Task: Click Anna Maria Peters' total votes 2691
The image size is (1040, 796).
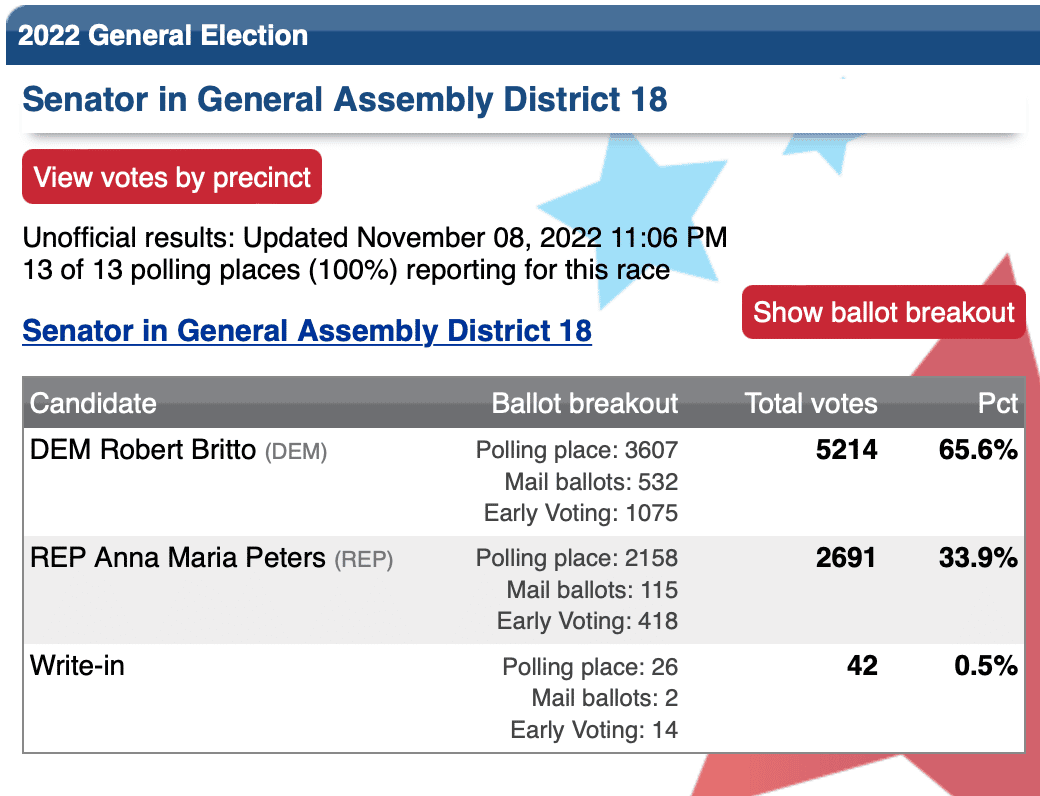Action: [846, 558]
